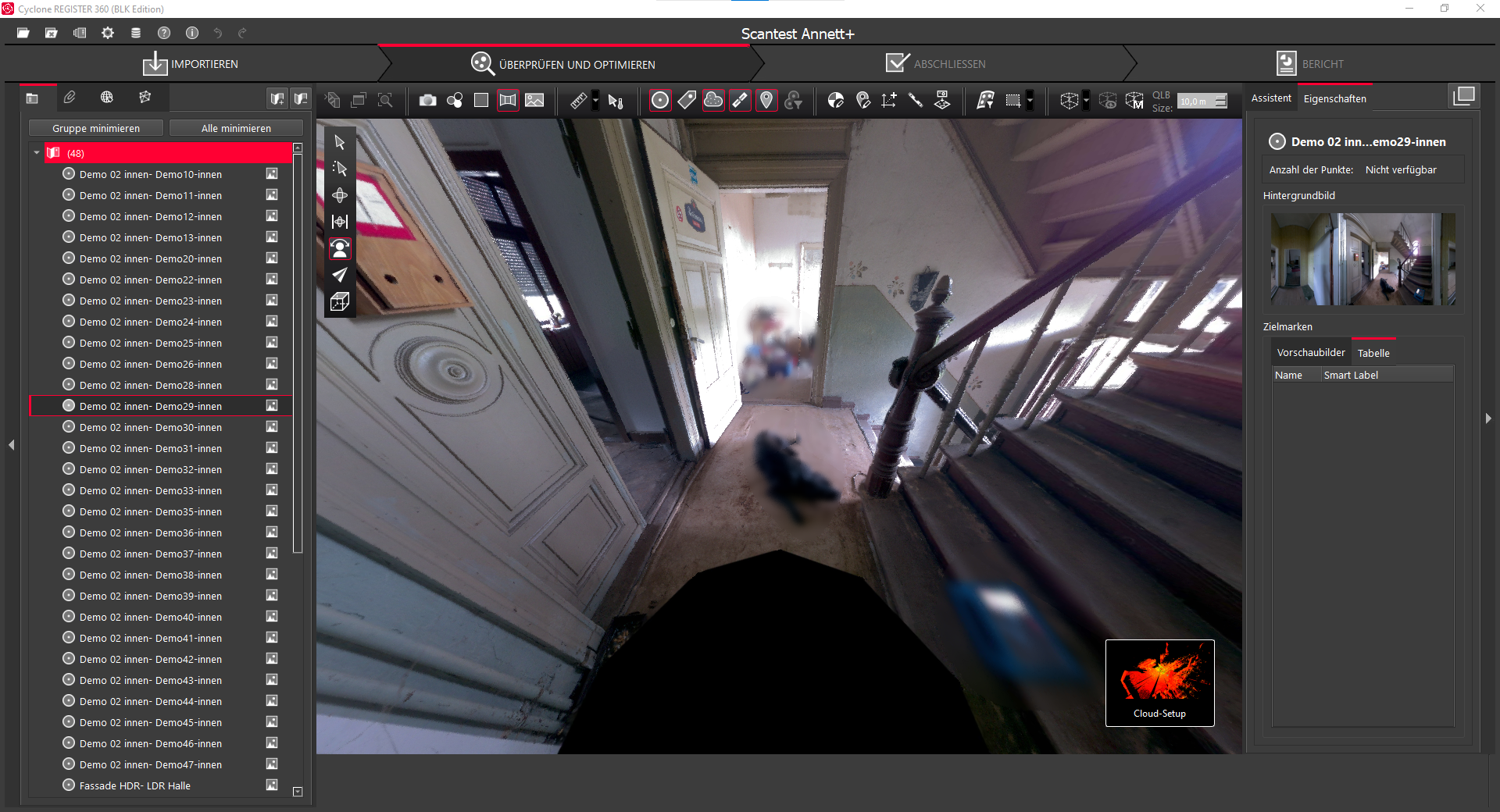Toggle image icon for Demo47-innen row

point(272,764)
